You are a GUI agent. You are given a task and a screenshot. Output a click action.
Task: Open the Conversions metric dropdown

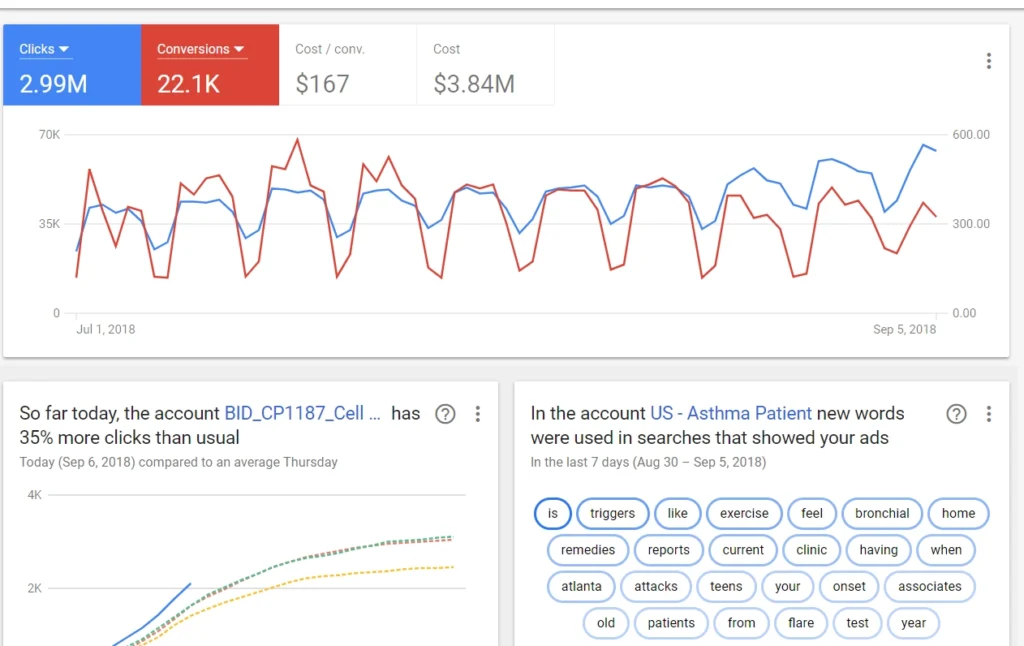click(x=200, y=49)
